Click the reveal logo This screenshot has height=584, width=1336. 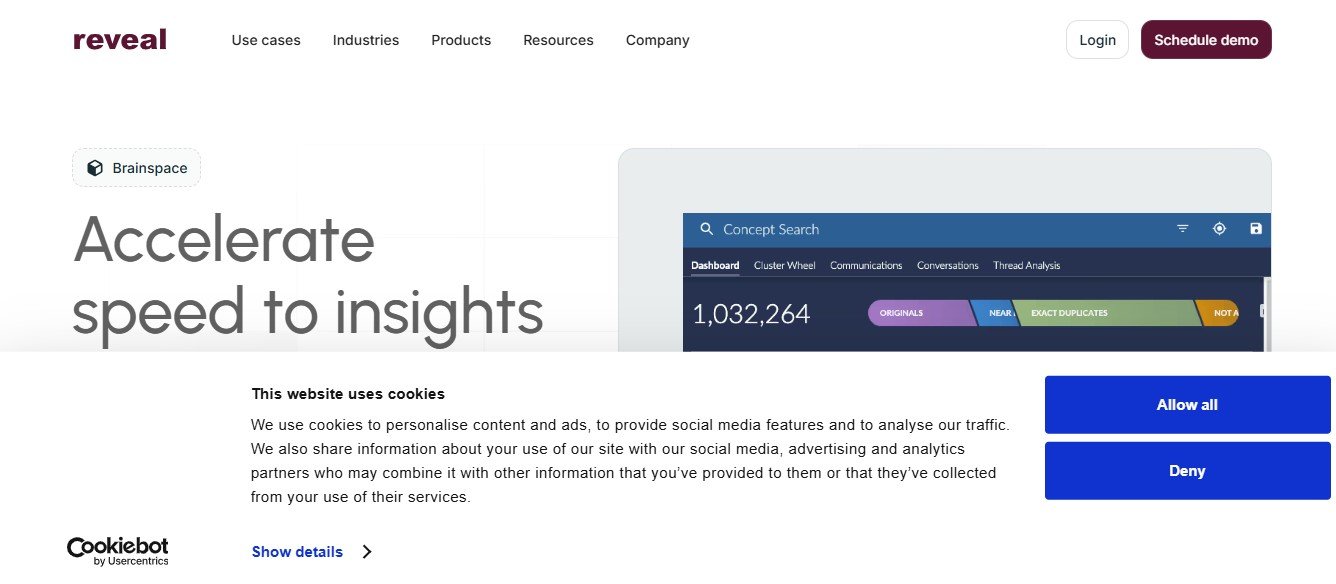pos(120,40)
